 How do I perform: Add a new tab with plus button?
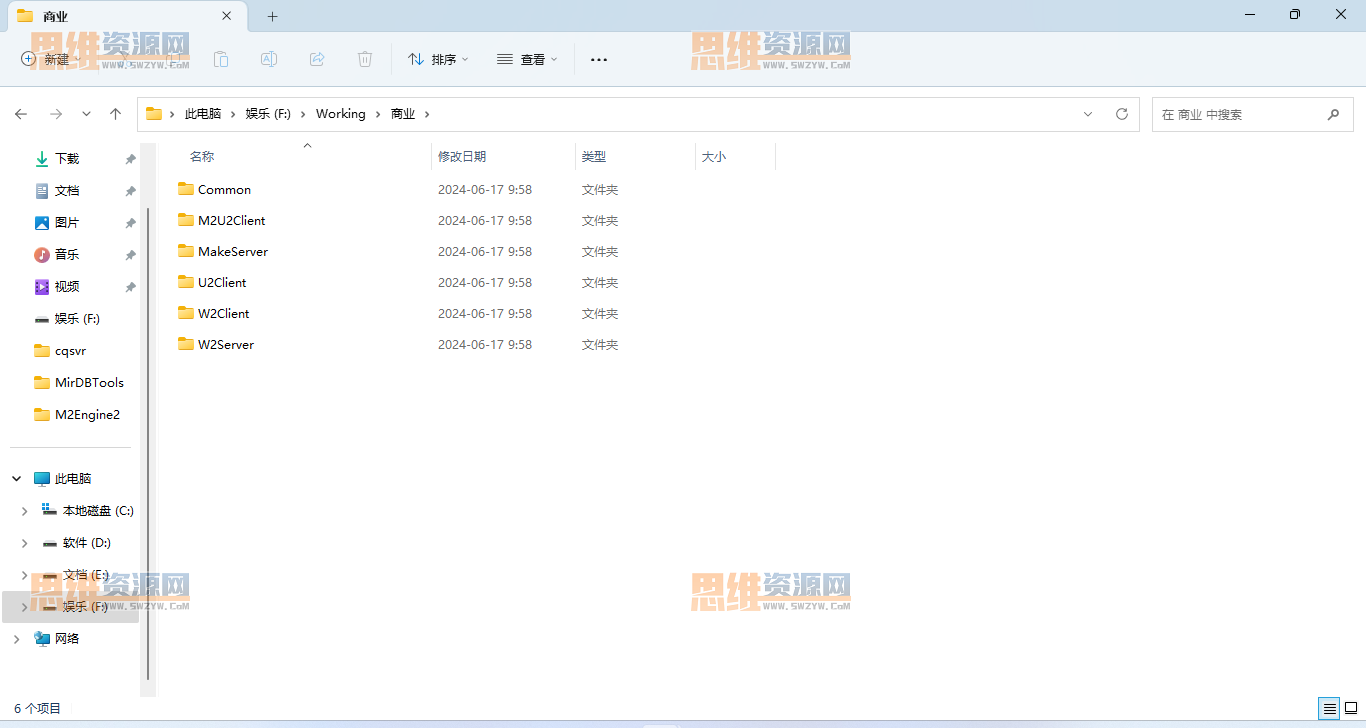pyautogui.click(x=272, y=16)
